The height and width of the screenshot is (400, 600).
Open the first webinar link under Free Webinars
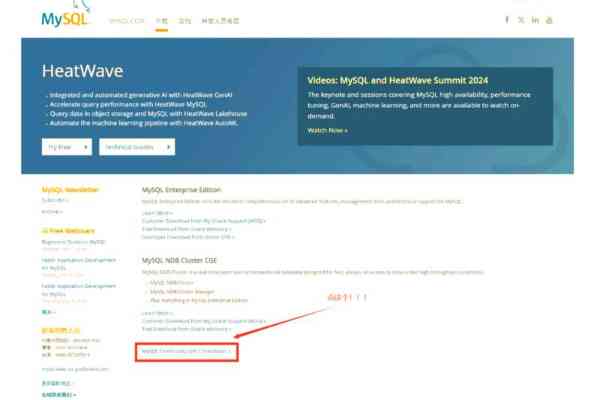[x=73, y=242]
